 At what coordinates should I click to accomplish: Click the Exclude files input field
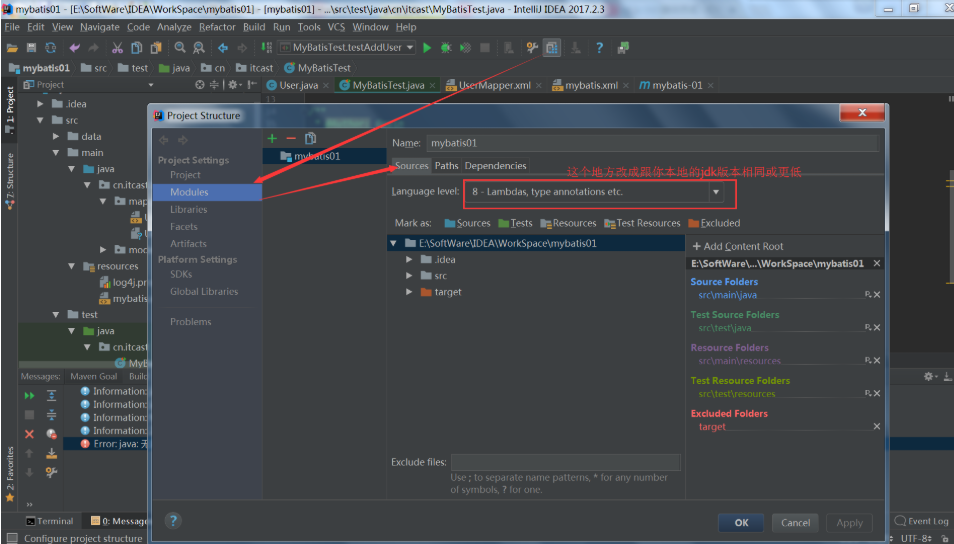(x=565, y=462)
